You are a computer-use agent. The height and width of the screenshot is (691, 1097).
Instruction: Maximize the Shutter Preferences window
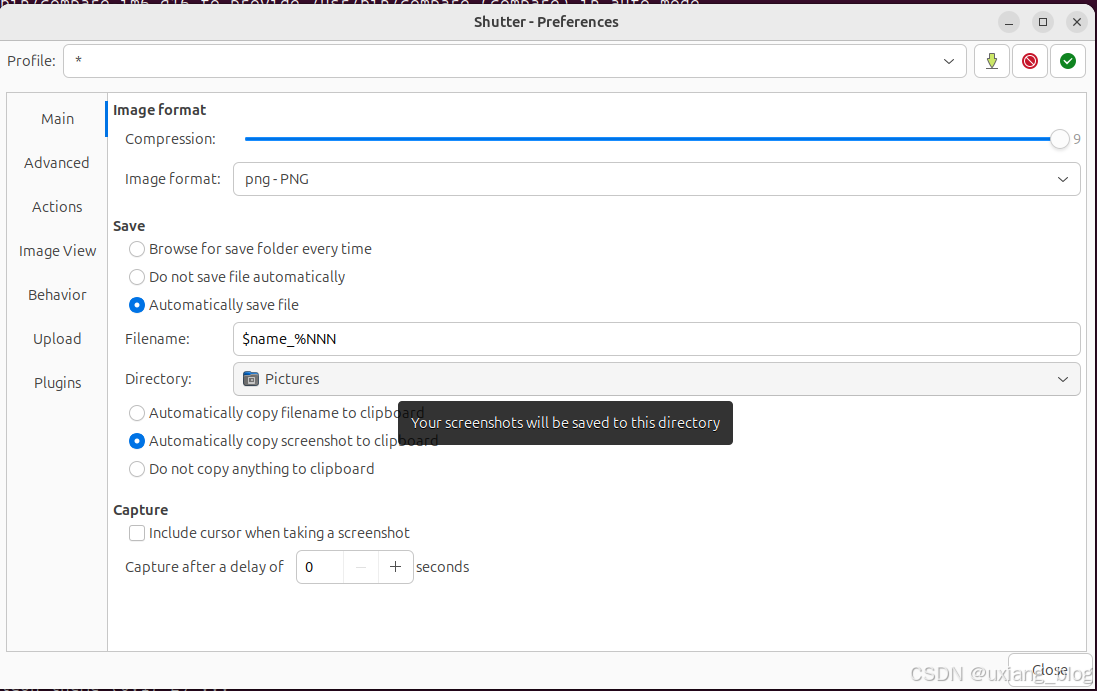1042,22
